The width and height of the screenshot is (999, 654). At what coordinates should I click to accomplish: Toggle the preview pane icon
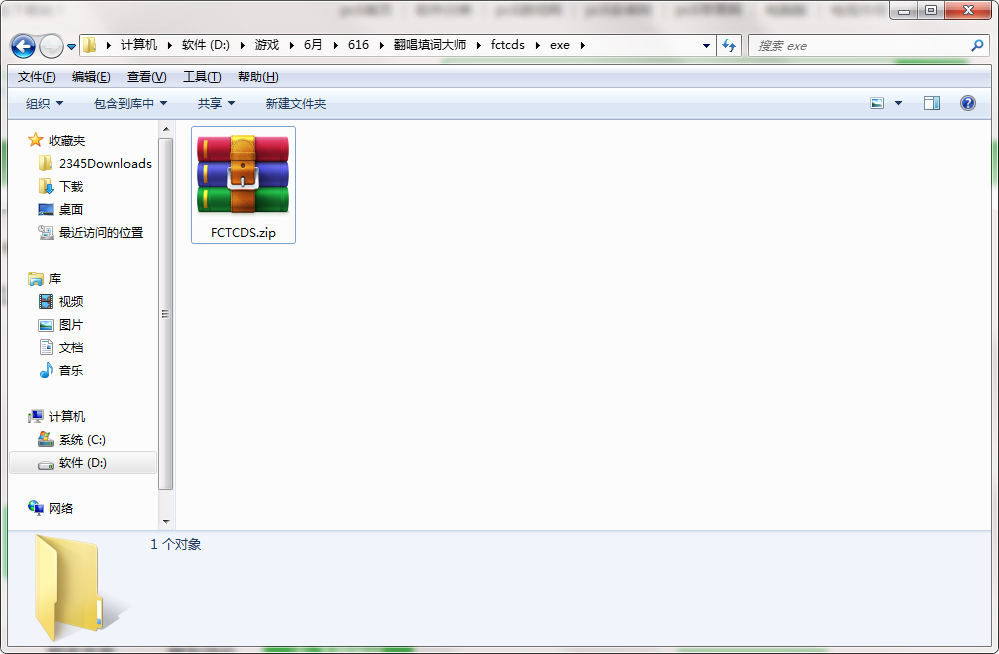[932, 103]
